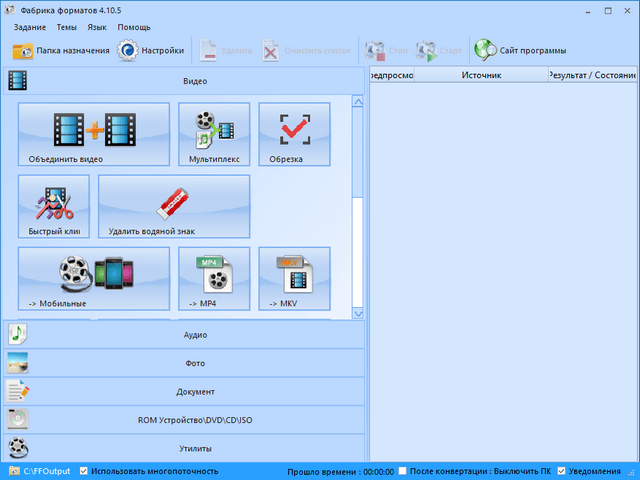Click Удалить водяной знак eraser icon
Image resolution: width=640 pixels, height=480 pixels.
pyautogui.click(x=174, y=201)
